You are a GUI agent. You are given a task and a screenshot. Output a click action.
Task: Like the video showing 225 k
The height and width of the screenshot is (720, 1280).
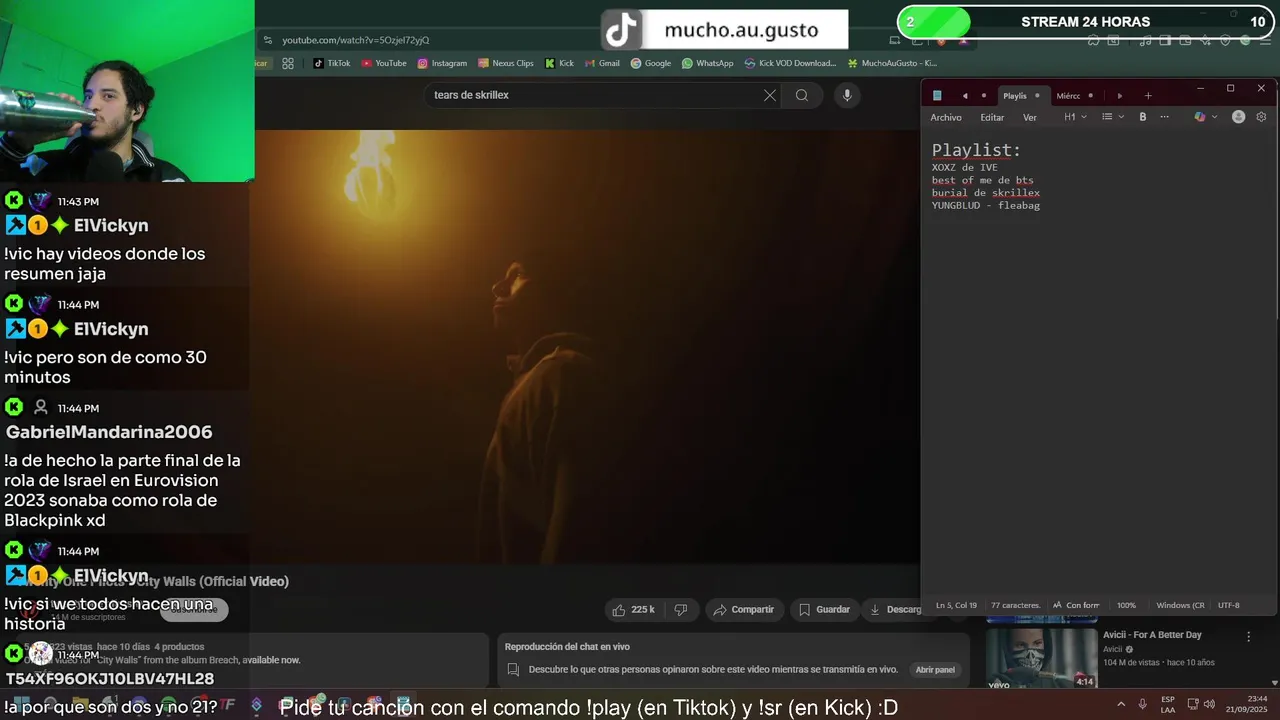[633, 609]
